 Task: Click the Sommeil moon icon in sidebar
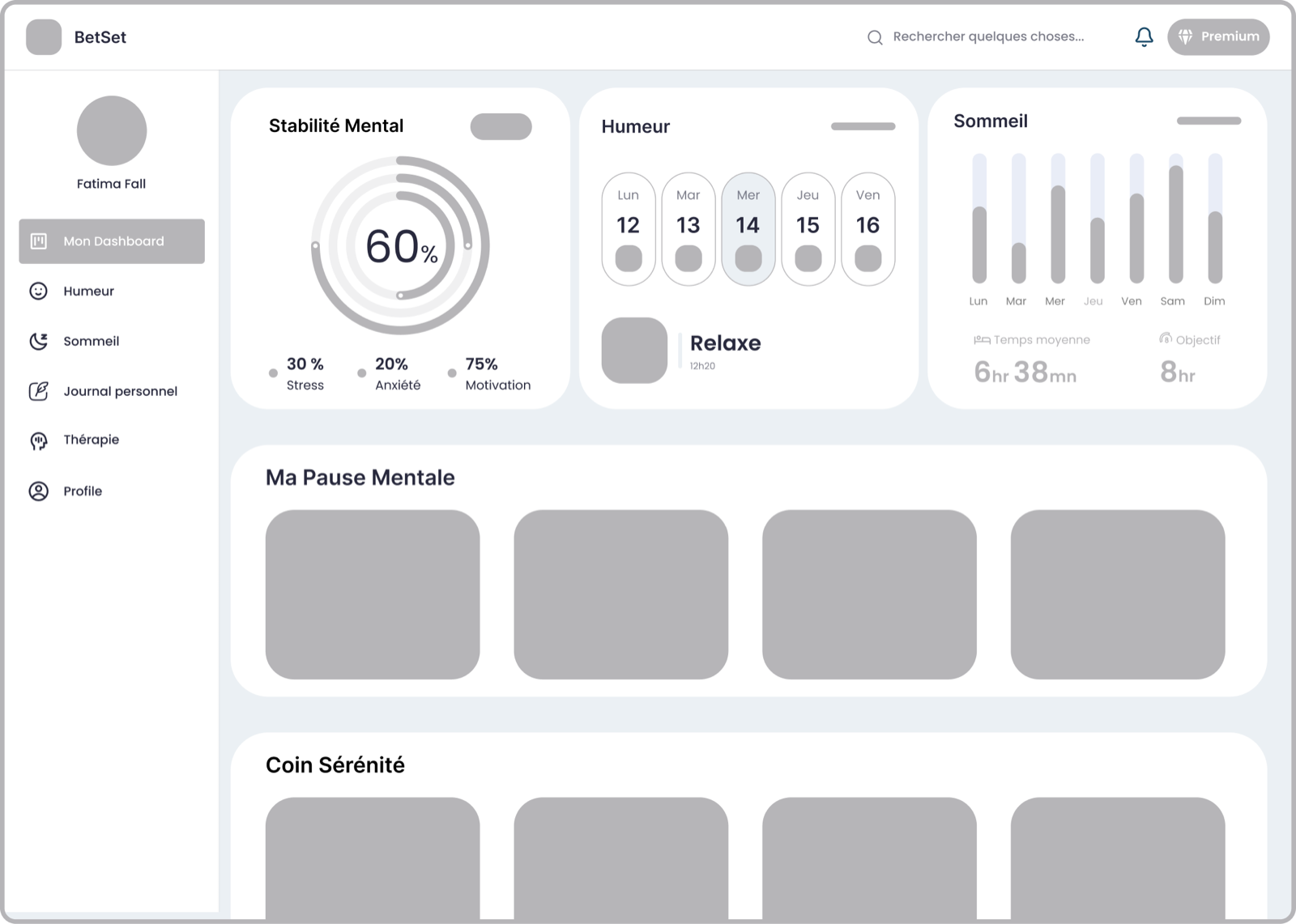(38, 341)
